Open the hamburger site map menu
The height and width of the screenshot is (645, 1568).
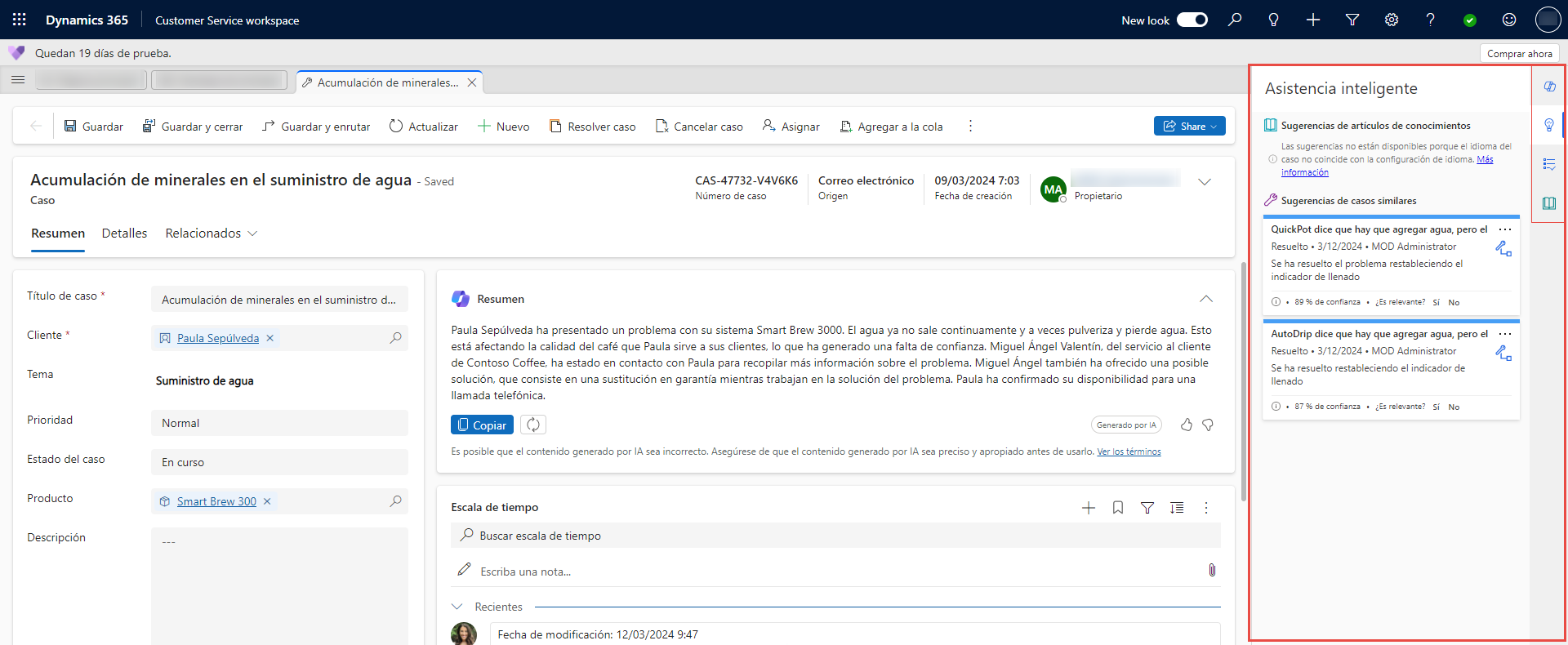pos(18,80)
